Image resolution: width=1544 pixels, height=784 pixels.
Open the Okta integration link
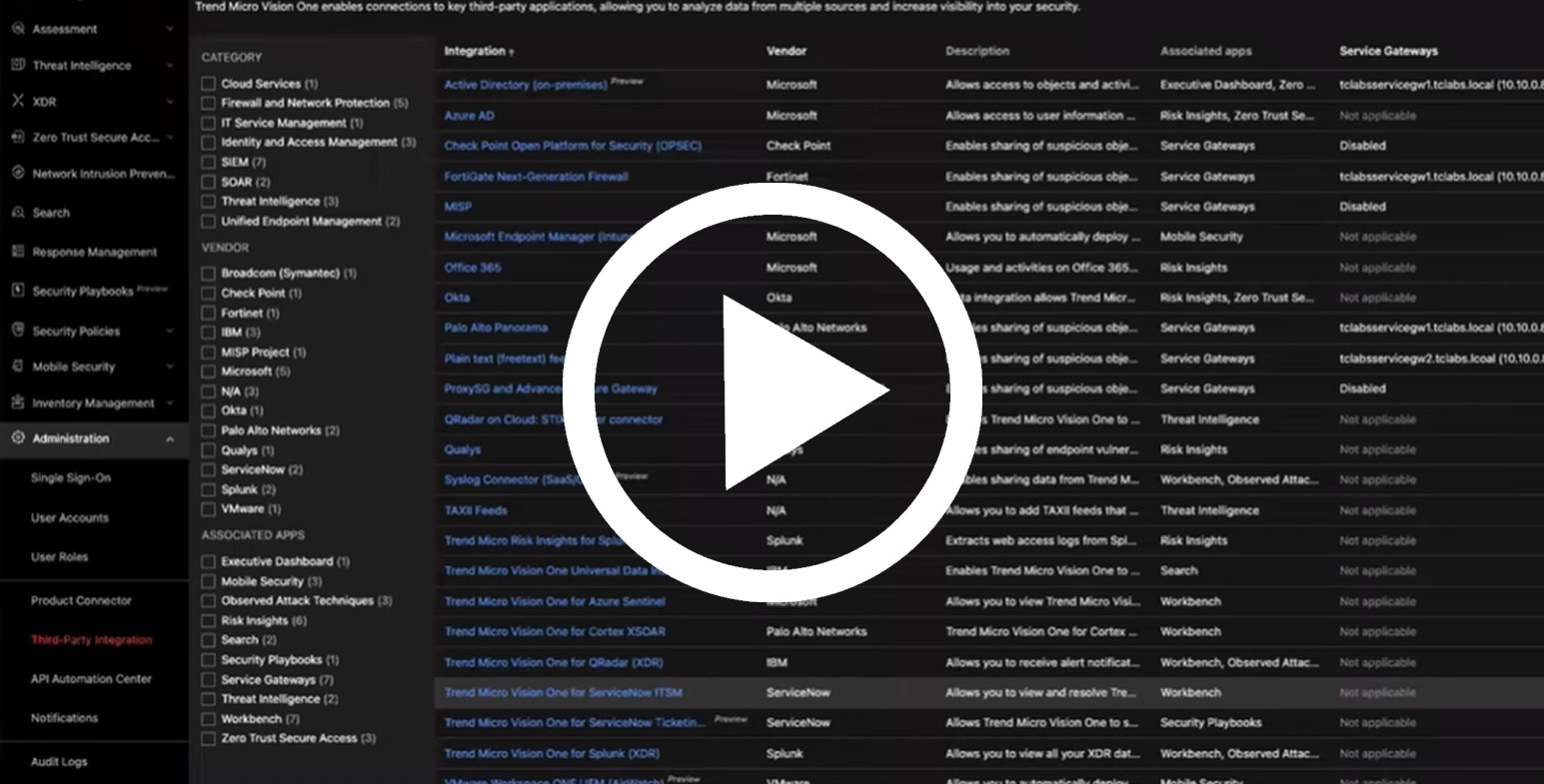[x=457, y=298]
